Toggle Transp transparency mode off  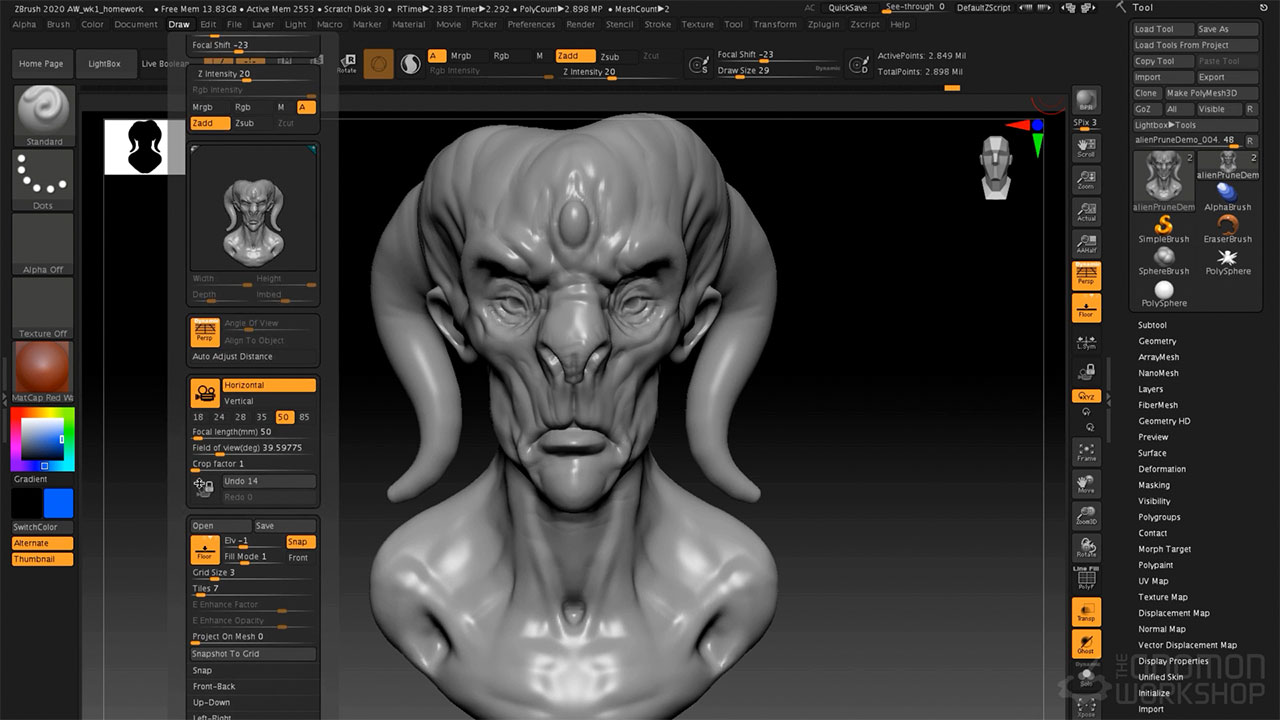point(1086,612)
